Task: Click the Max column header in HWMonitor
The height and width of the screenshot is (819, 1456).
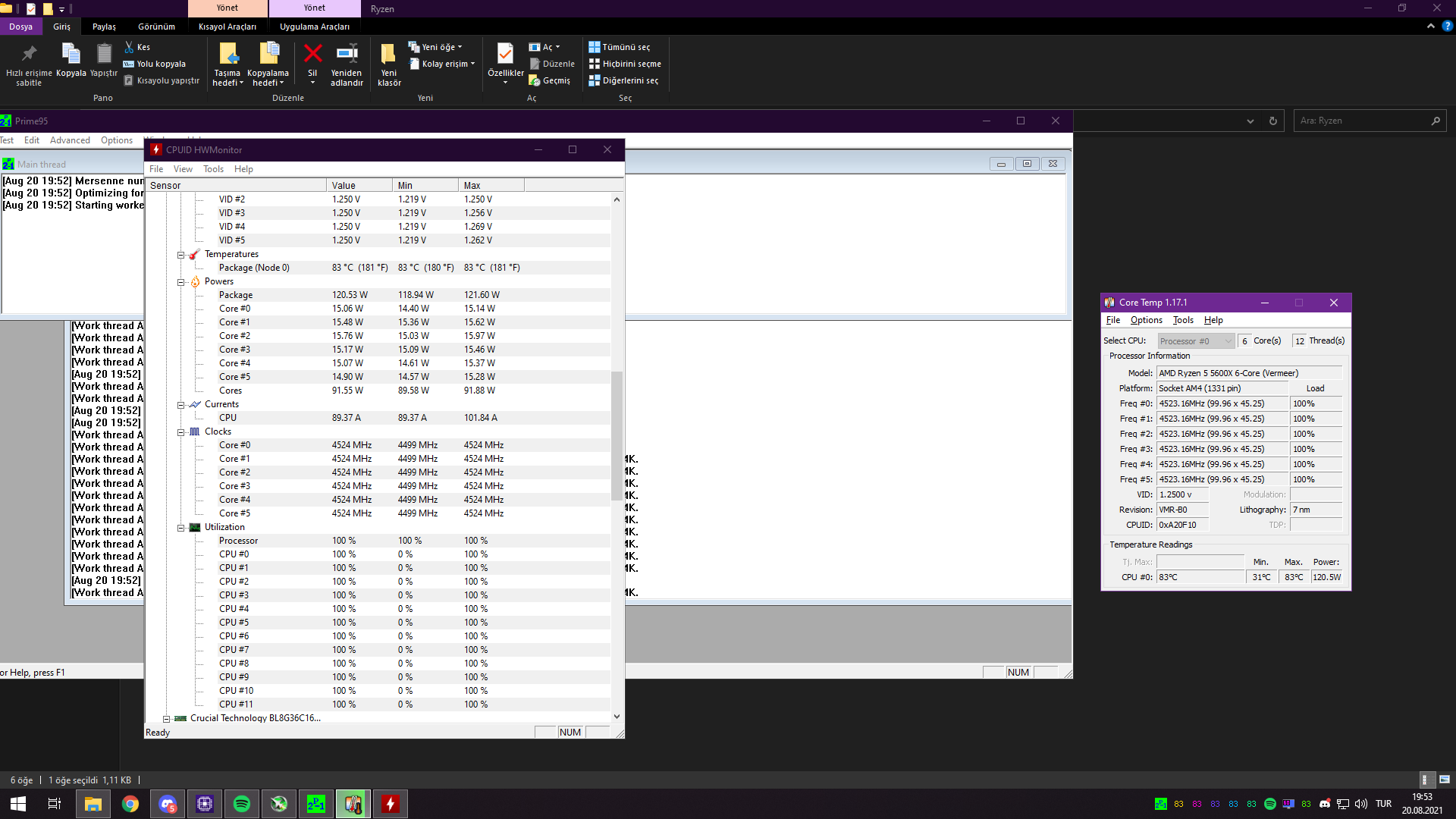Action: [x=491, y=186]
